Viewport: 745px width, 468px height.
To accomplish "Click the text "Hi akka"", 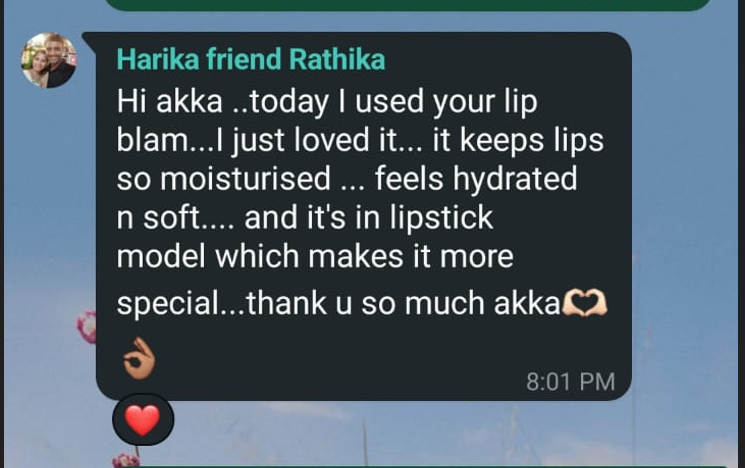I will 170,101.
